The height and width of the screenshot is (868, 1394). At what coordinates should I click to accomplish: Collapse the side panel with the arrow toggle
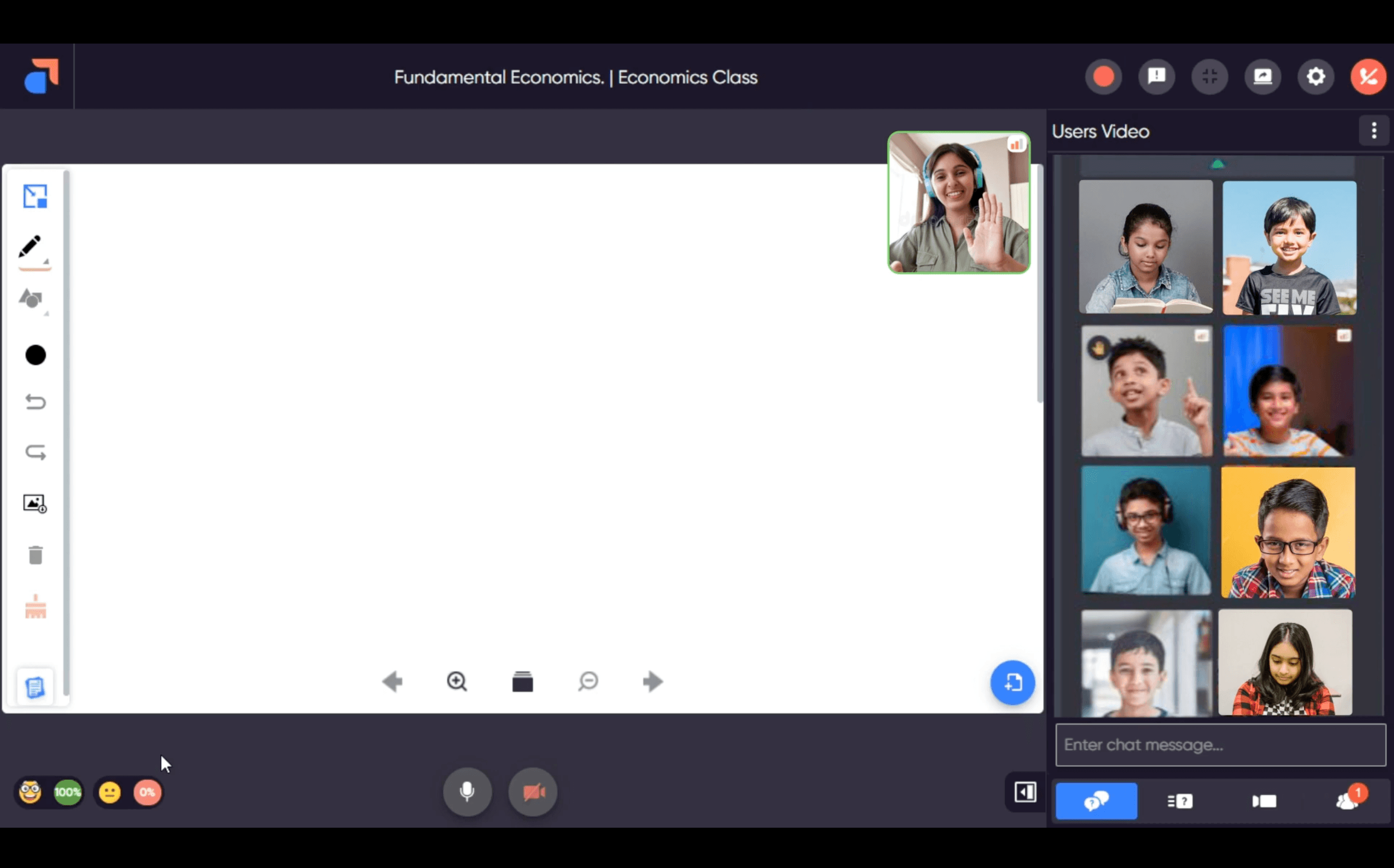tap(1025, 792)
